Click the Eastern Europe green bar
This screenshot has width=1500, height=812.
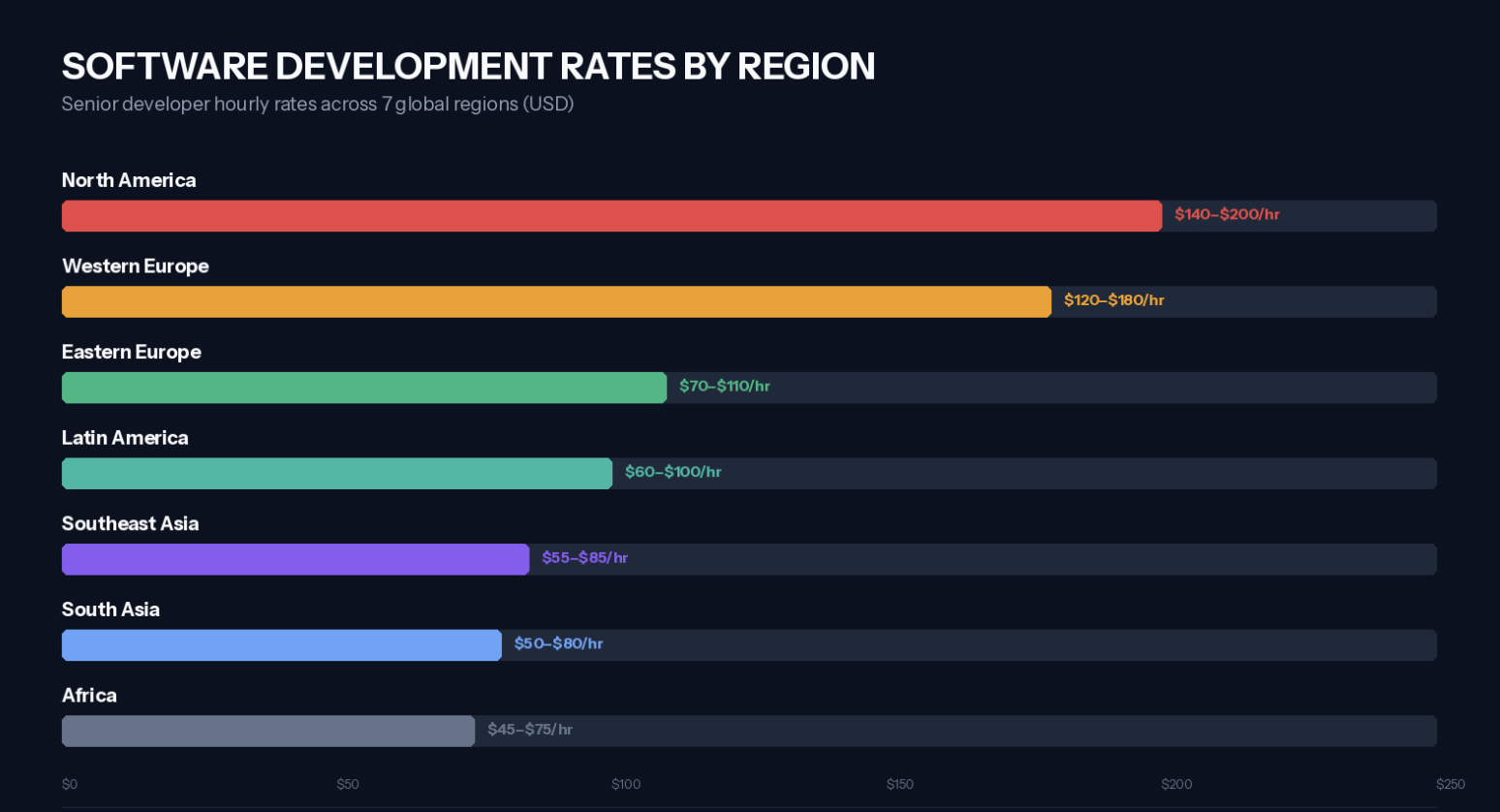point(363,387)
